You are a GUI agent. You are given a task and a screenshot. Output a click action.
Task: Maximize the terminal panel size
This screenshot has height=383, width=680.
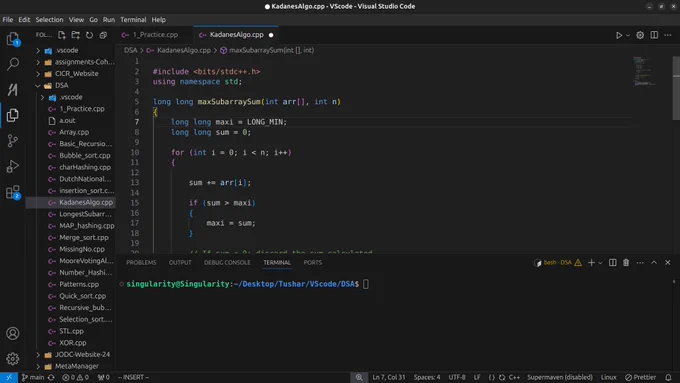(654, 262)
